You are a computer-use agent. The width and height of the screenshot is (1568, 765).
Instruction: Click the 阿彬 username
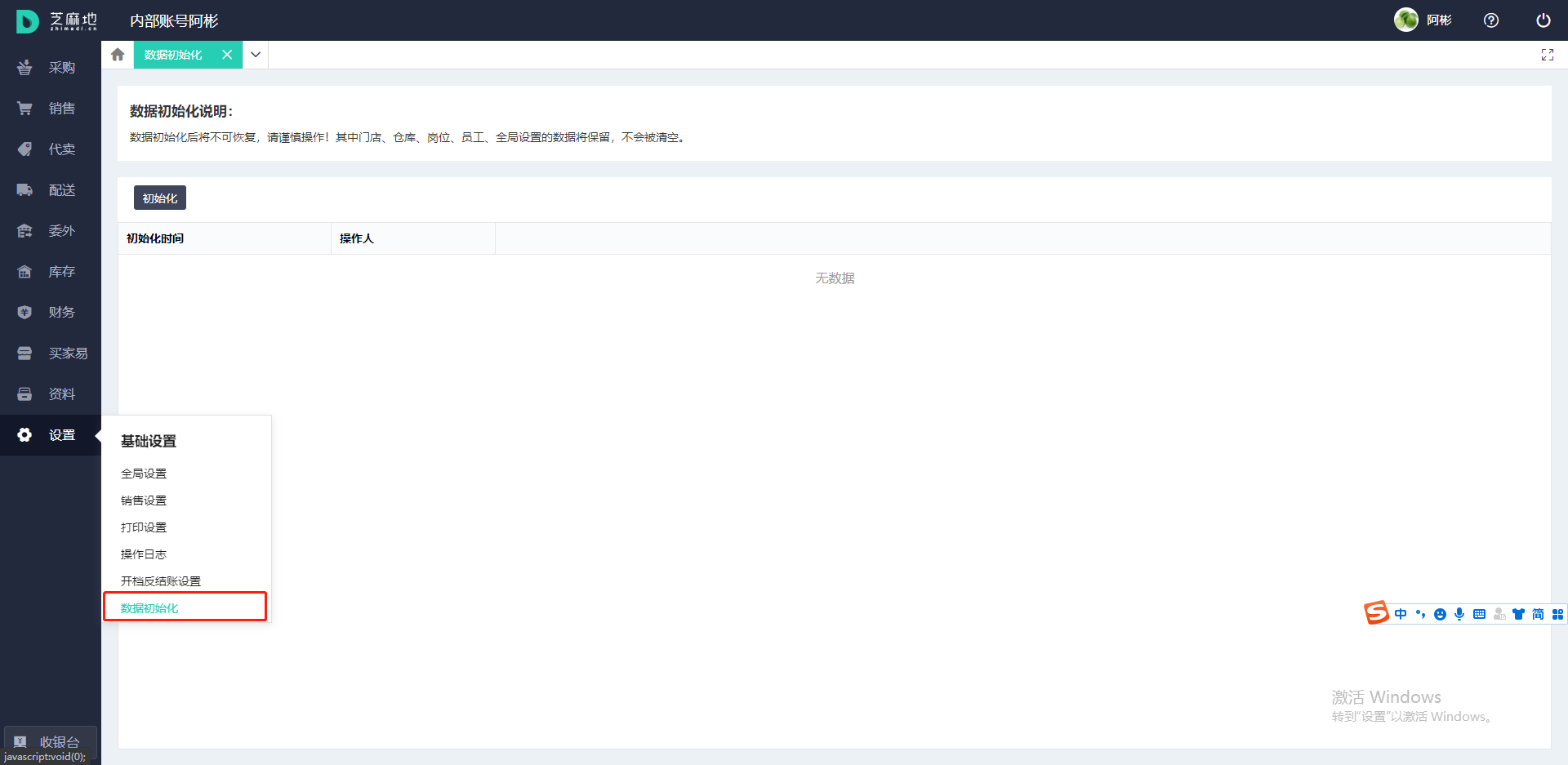1439,20
